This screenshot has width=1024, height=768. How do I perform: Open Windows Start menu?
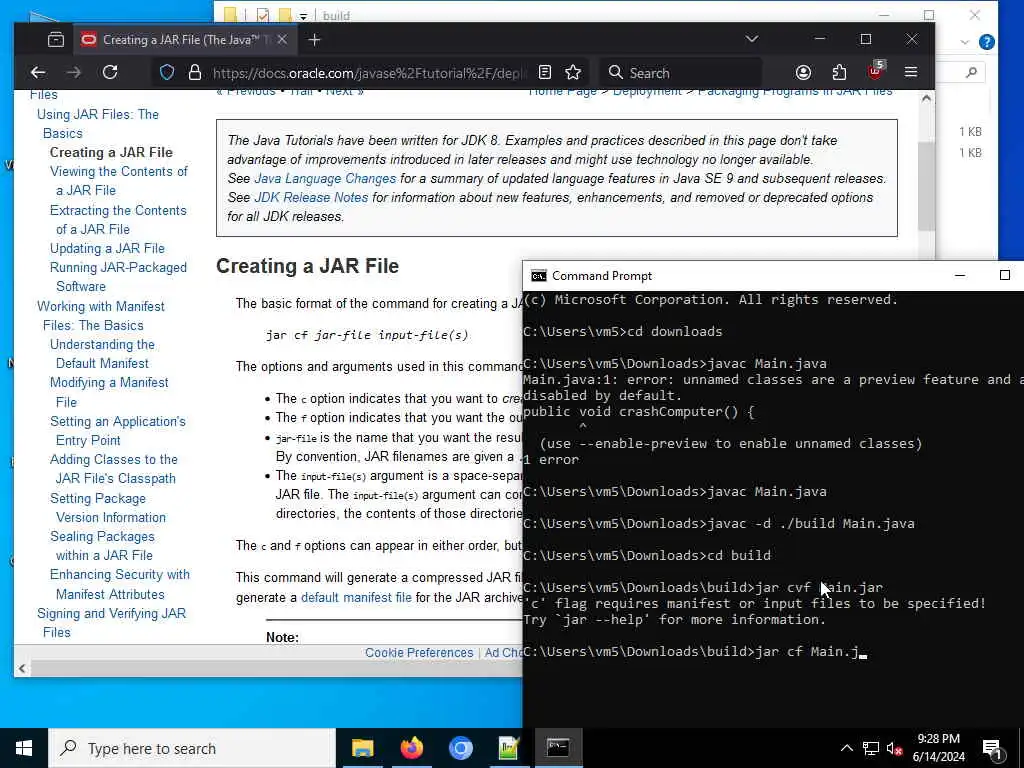(x=24, y=748)
